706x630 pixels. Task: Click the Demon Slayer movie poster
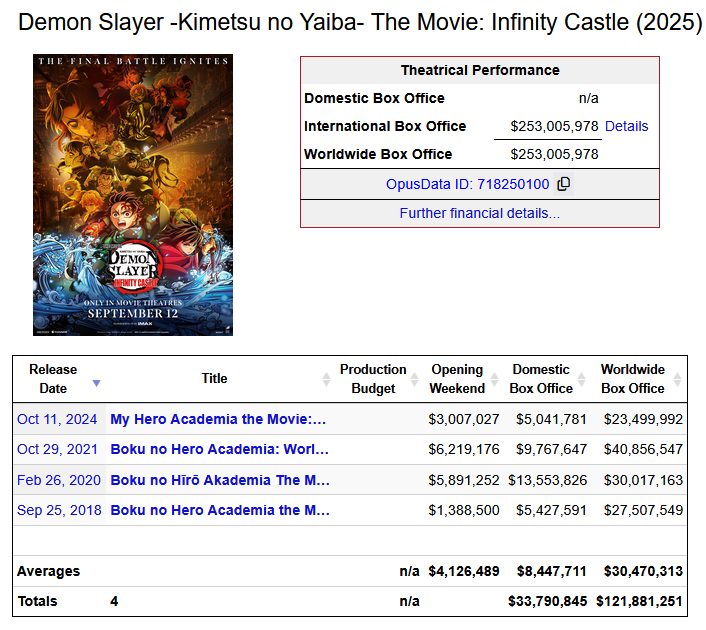point(133,195)
